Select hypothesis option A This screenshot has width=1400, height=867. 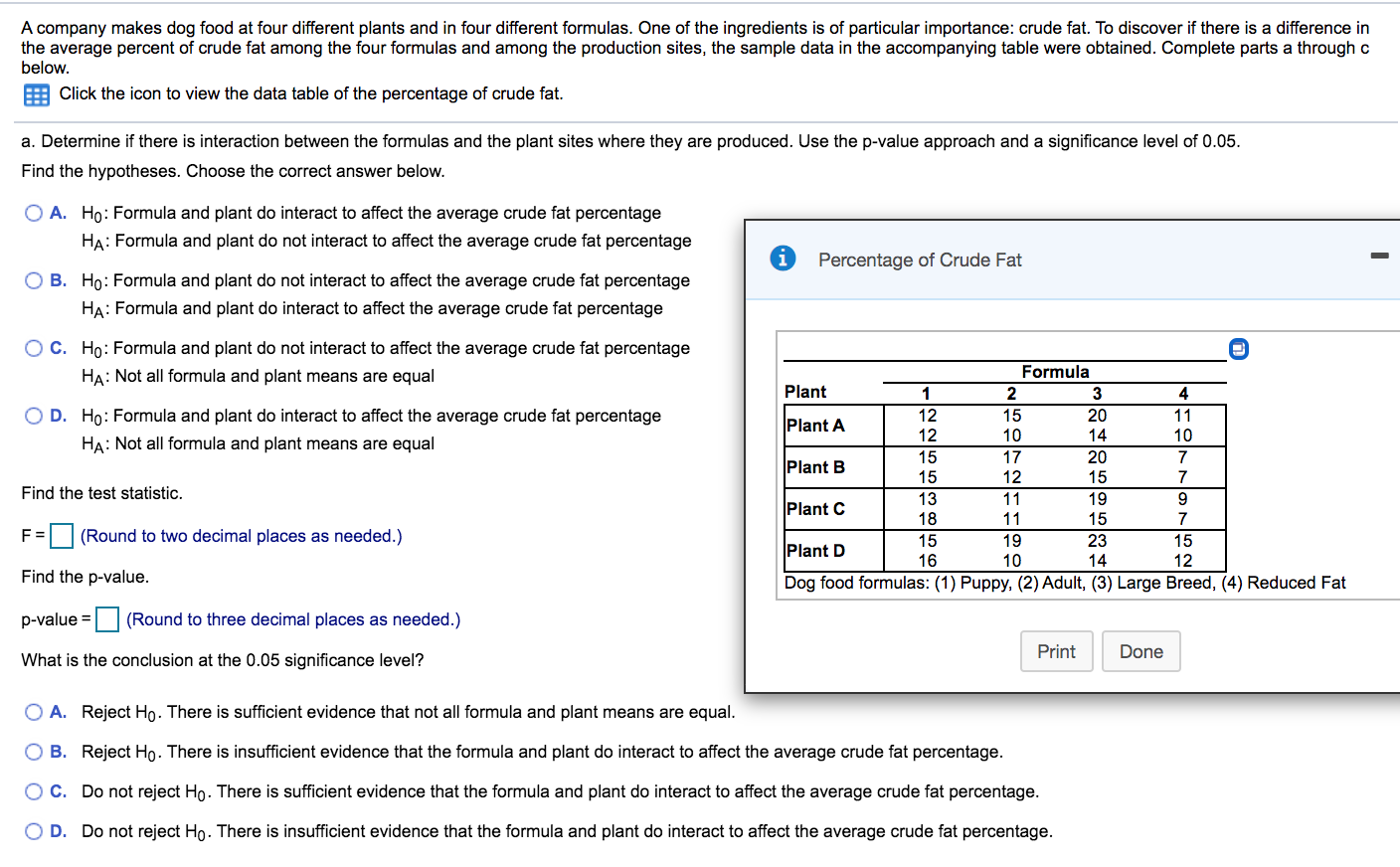pyautogui.click(x=34, y=213)
